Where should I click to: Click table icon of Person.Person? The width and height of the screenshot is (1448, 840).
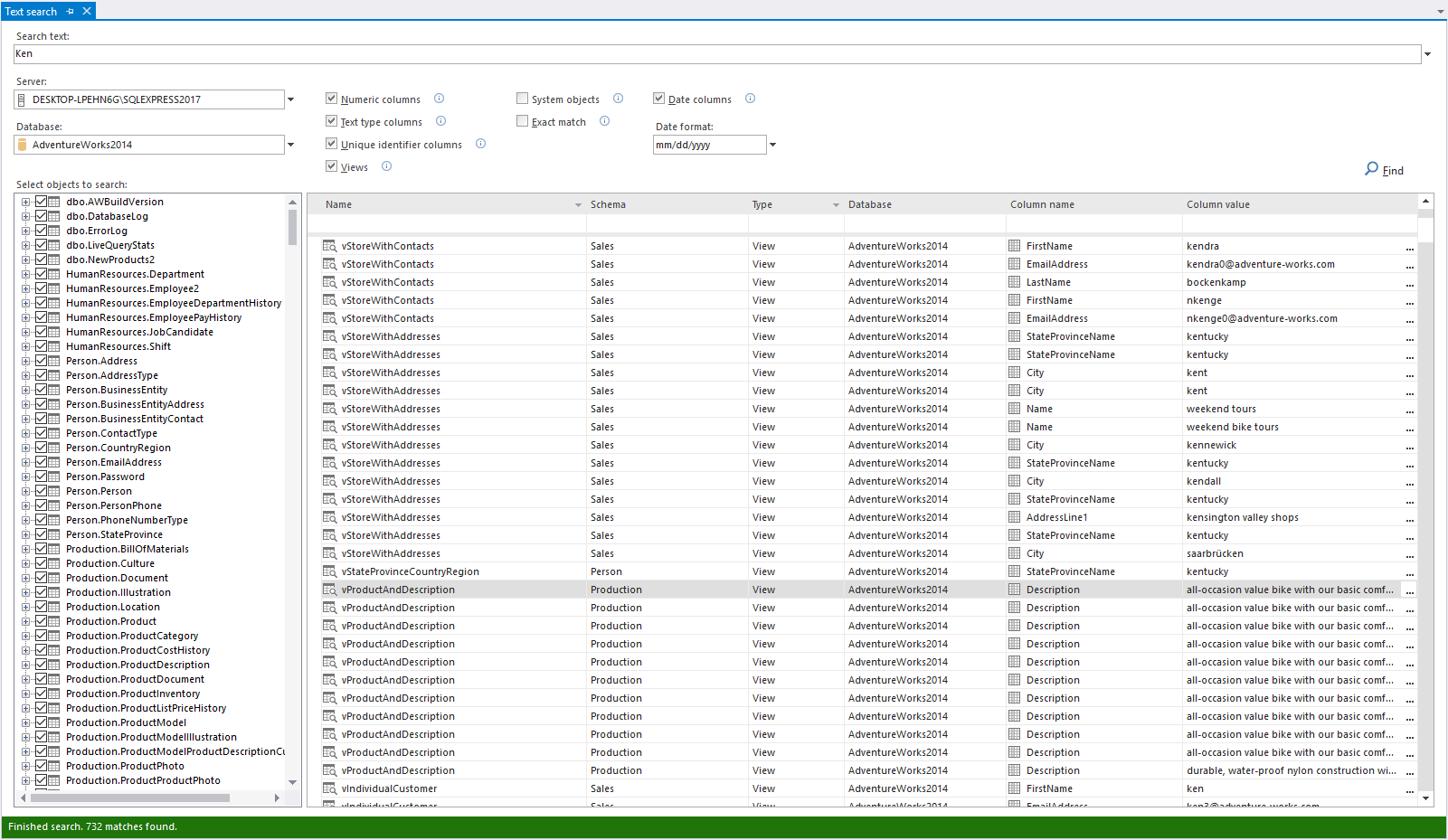tap(54, 491)
